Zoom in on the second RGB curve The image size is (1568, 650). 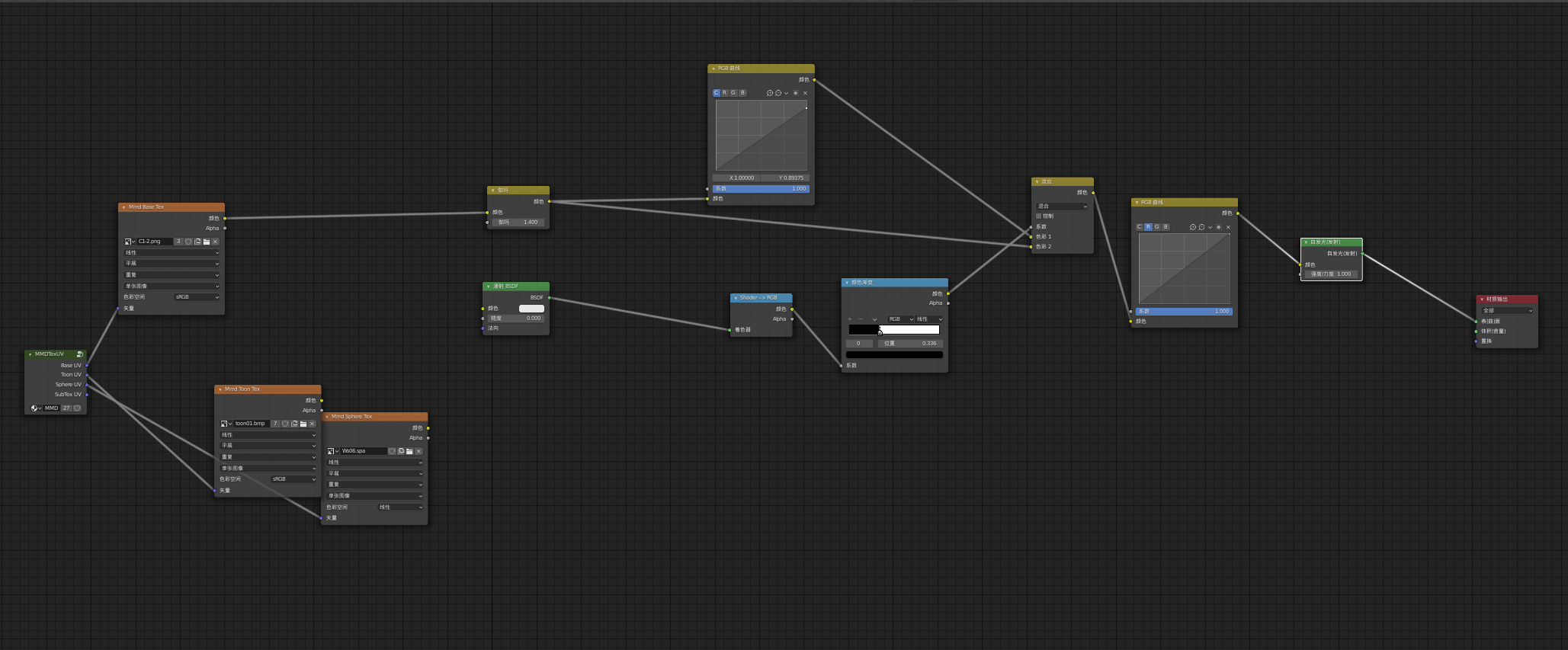tap(1193, 227)
